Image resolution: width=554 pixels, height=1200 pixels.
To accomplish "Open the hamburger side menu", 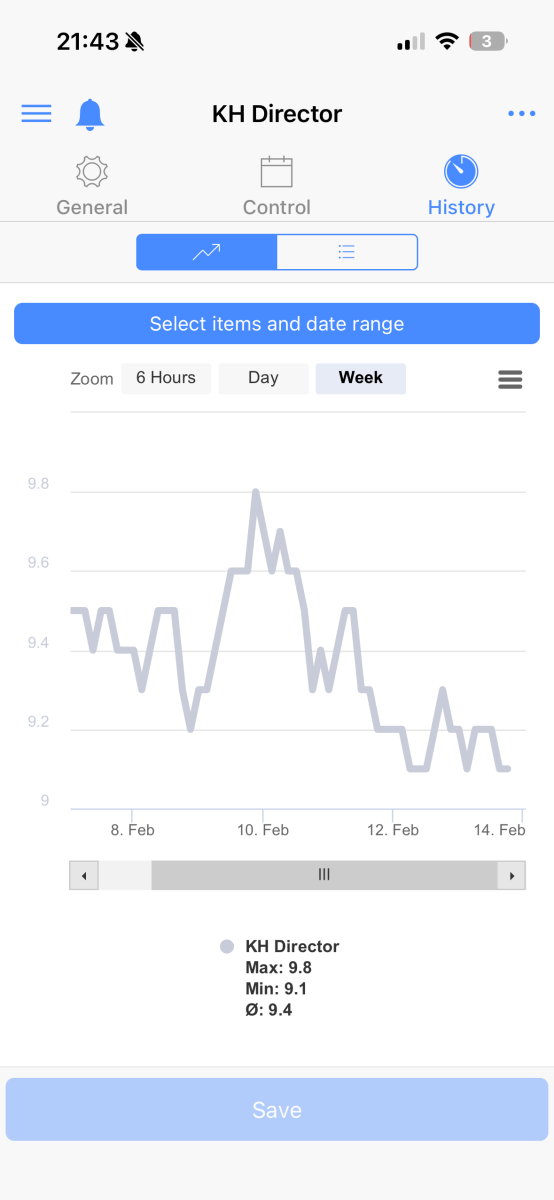I will pos(36,113).
